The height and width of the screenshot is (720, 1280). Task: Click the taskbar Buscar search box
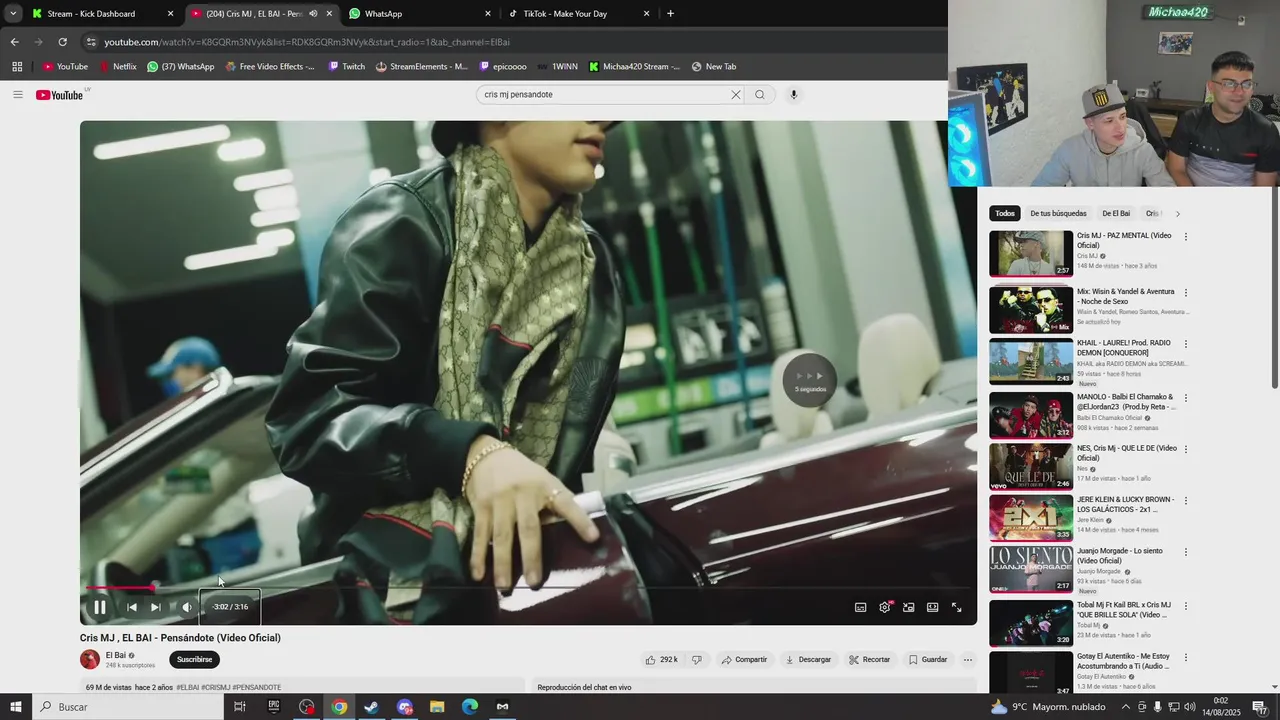pos(127,707)
